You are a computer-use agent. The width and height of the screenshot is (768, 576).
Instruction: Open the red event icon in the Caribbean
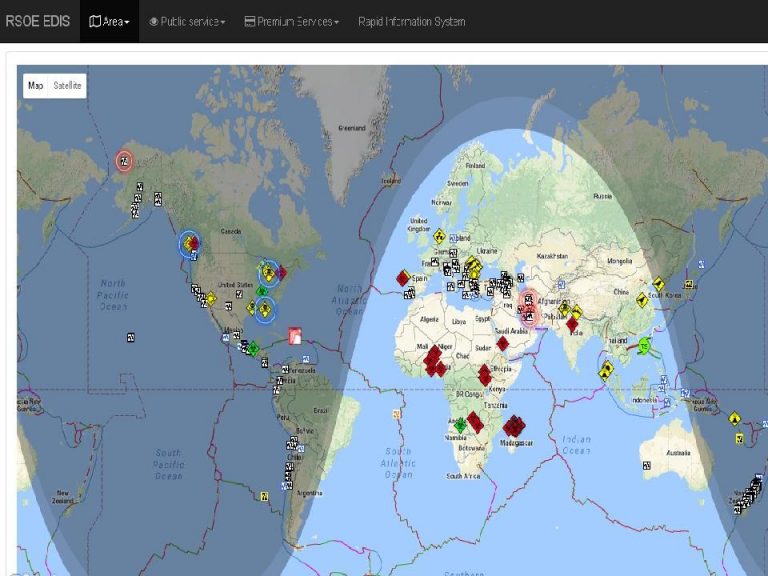295,336
